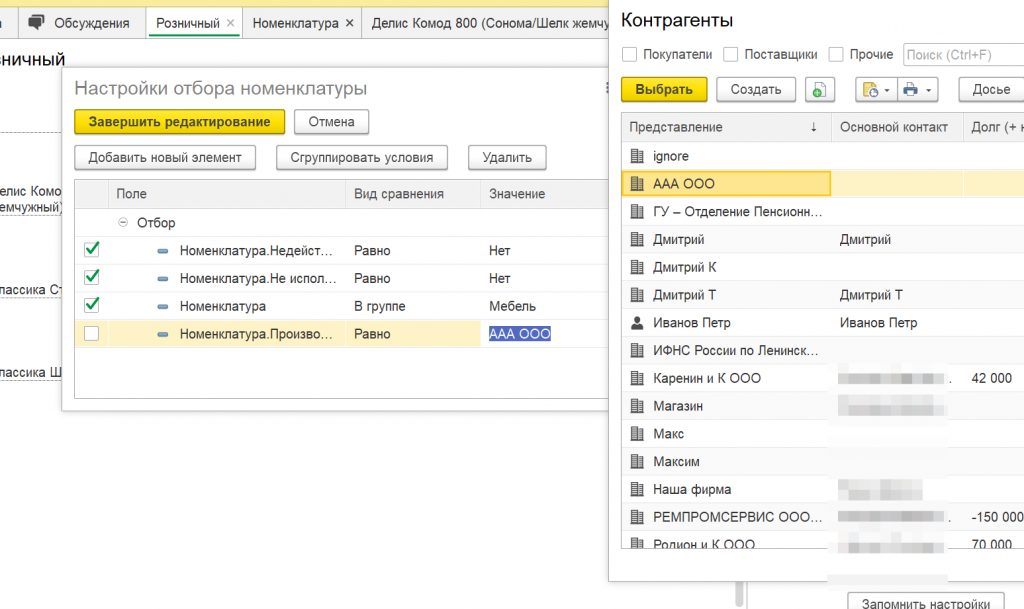The height and width of the screenshot is (609, 1024).
Task: Click the building icon beside Каренин и К ООО
Action: pos(637,378)
